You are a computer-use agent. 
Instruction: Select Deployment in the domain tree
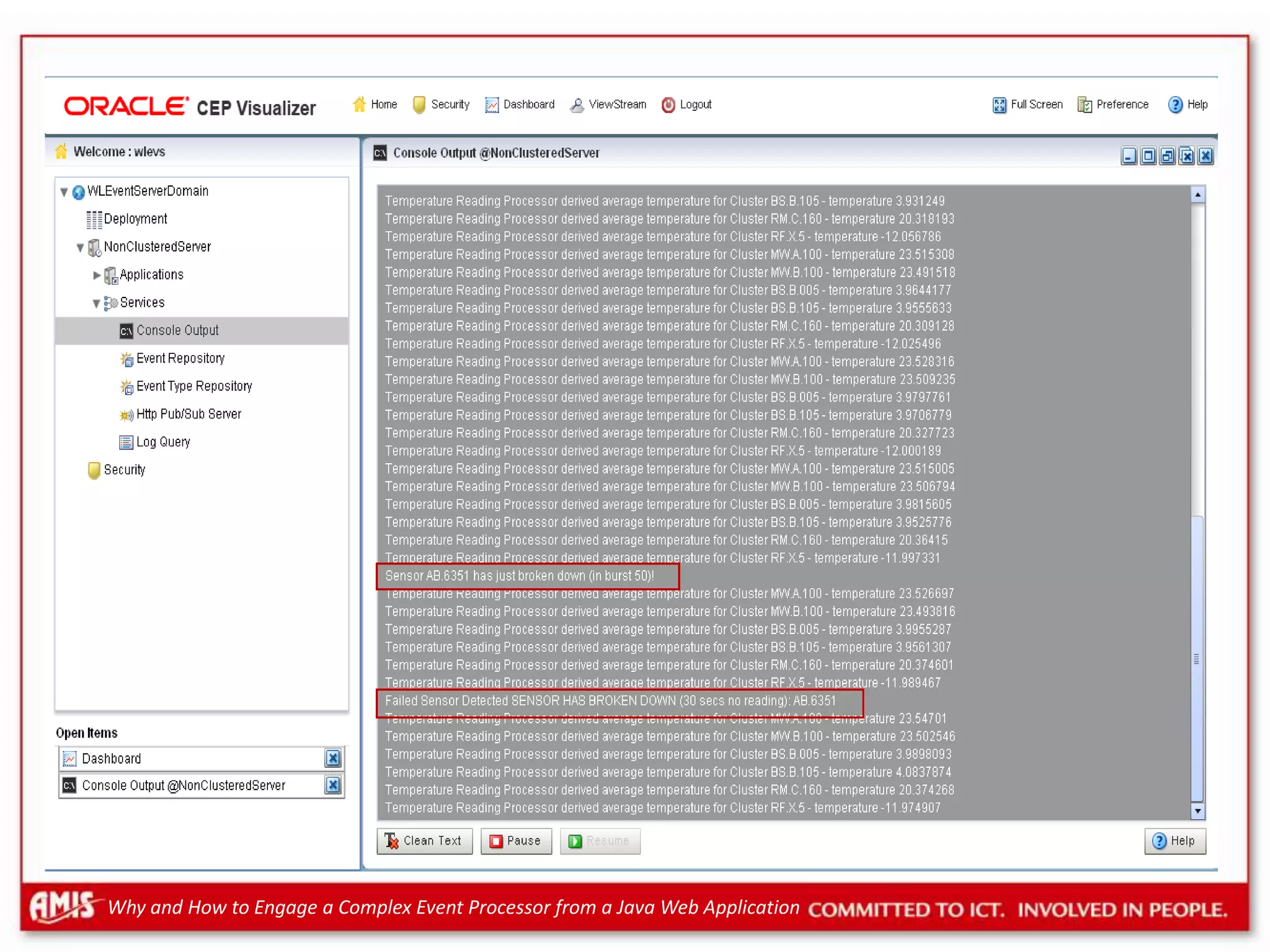pyautogui.click(x=135, y=219)
